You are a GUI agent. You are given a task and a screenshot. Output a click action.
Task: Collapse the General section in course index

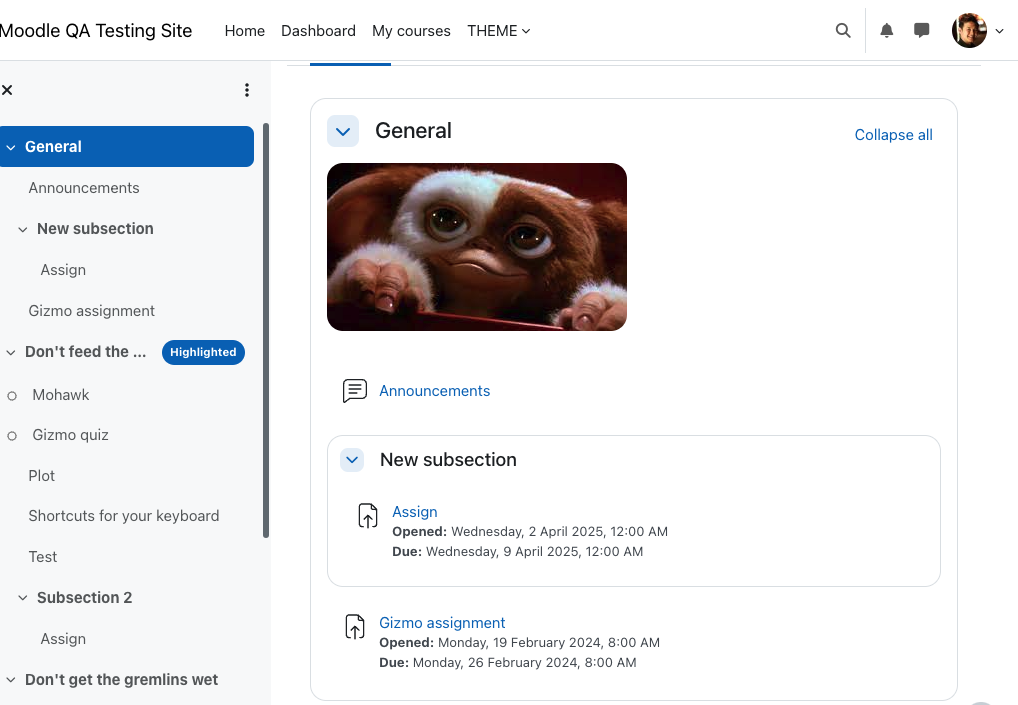pyautogui.click(x=11, y=147)
